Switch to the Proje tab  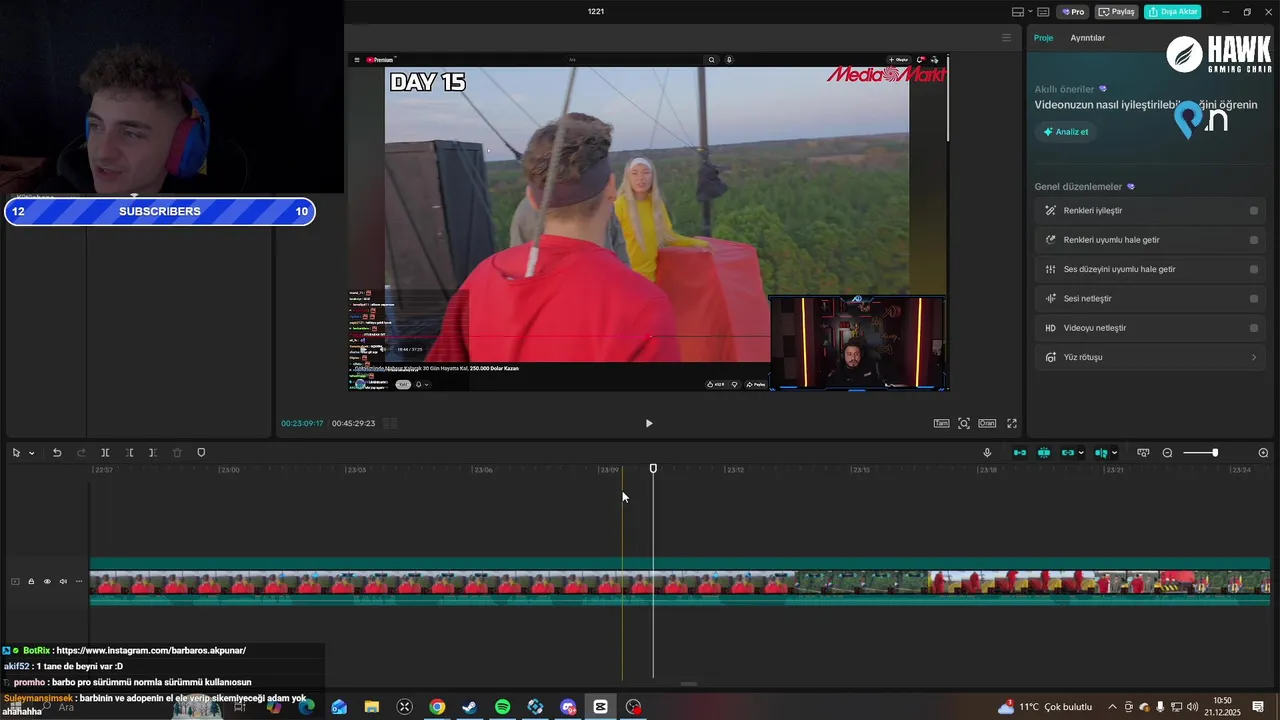[1043, 38]
